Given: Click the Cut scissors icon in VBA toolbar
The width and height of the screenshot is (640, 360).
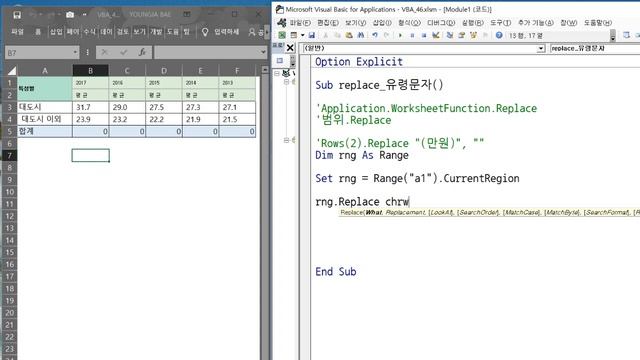Looking at the screenshot, I should [x=325, y=35].
